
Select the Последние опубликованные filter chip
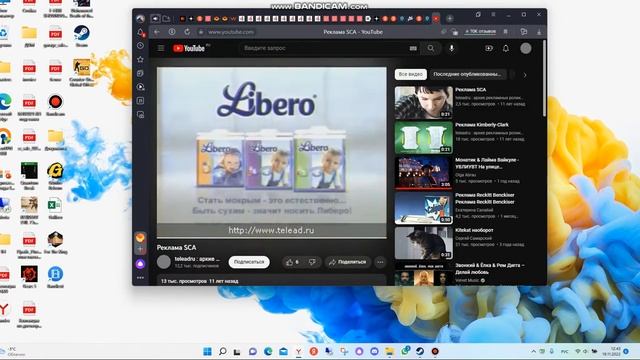(467, 74)
